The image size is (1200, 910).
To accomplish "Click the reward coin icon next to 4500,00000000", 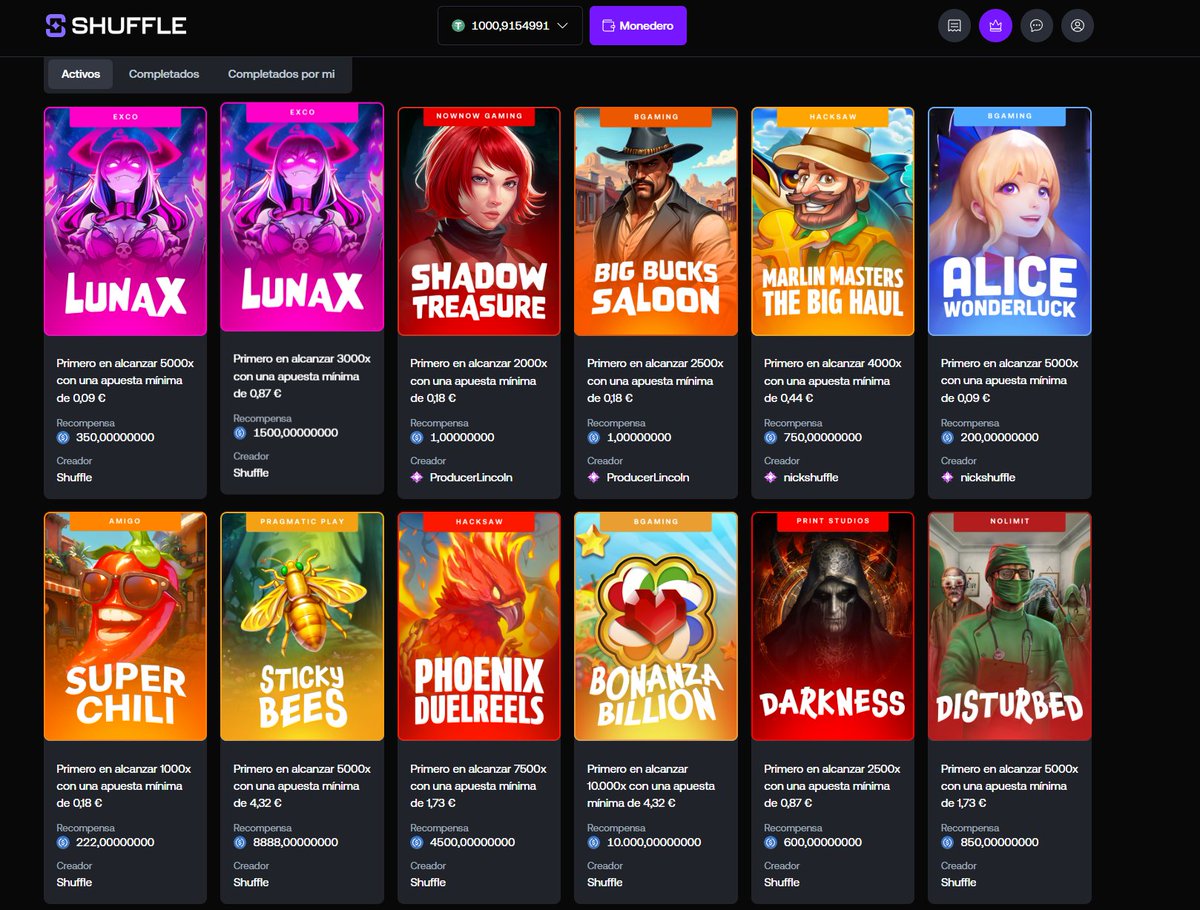I will 417,842.
